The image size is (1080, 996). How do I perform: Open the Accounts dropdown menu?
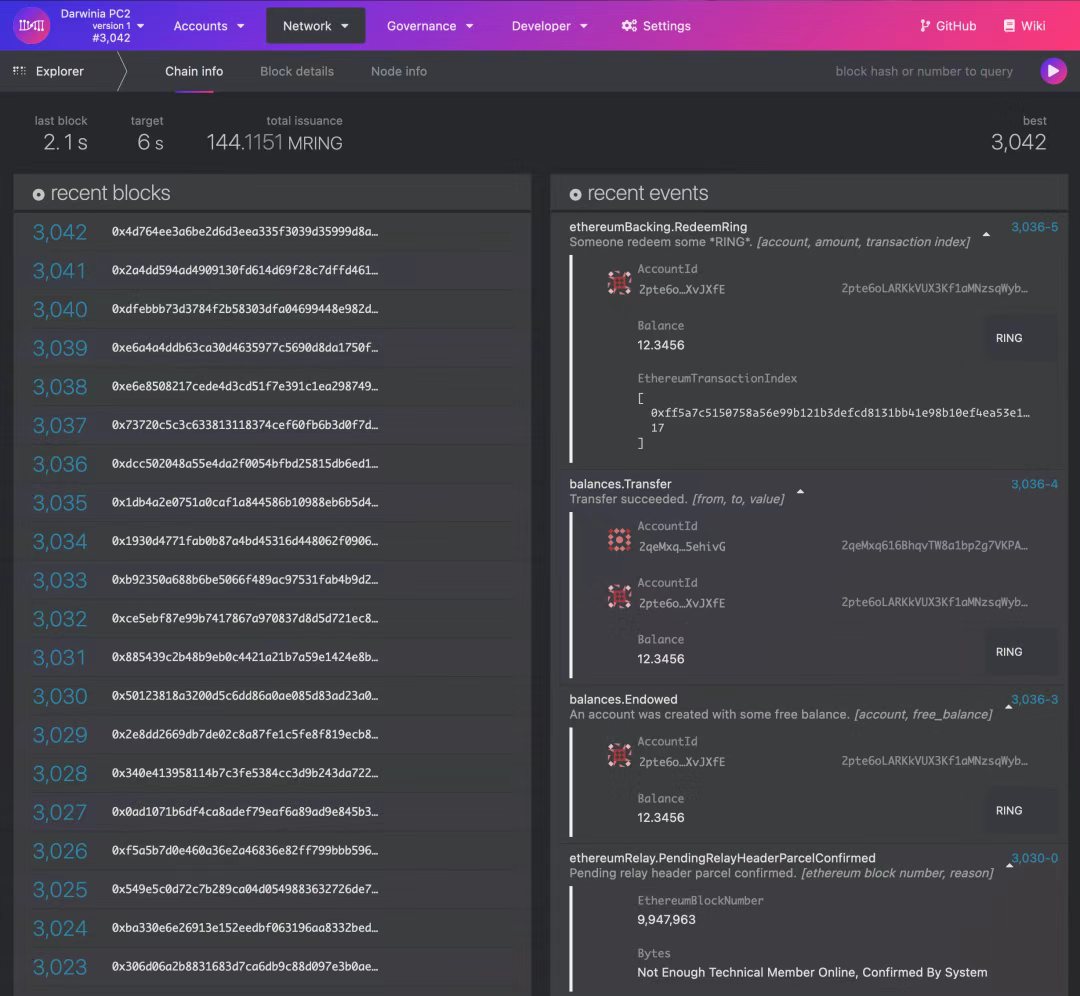(209, 26)
